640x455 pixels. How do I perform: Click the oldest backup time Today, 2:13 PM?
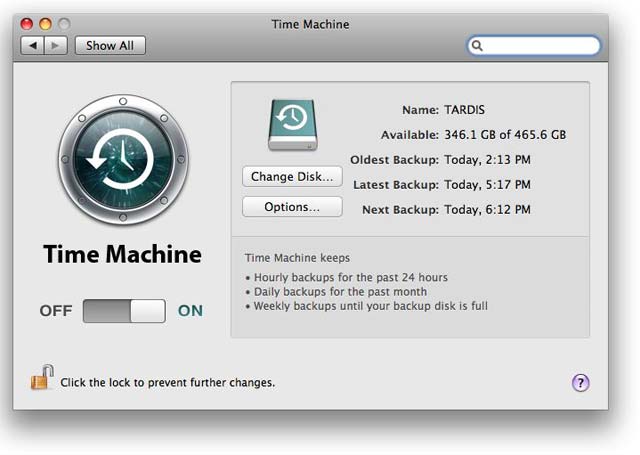487,160
